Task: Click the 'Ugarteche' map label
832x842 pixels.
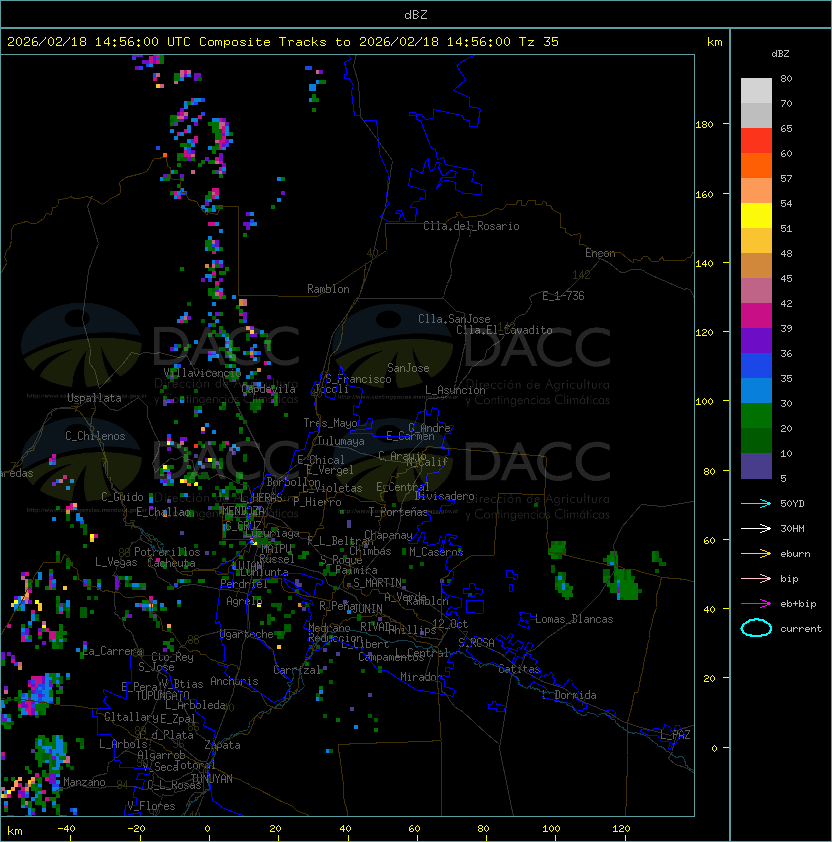Action: coord(247,634)
